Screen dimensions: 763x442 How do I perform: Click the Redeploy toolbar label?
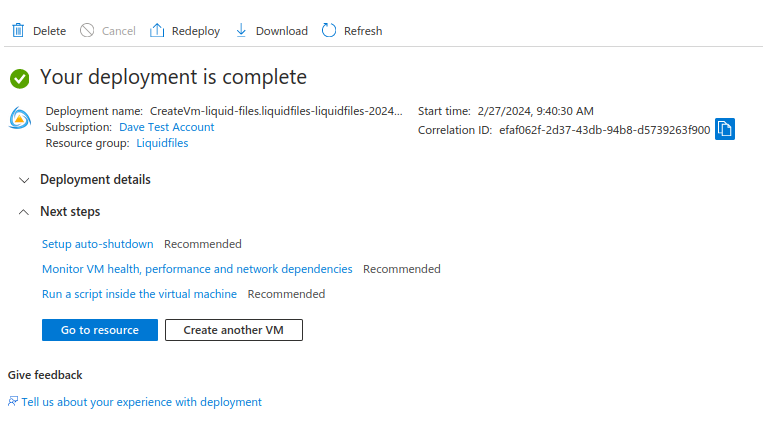coord(196,31)
